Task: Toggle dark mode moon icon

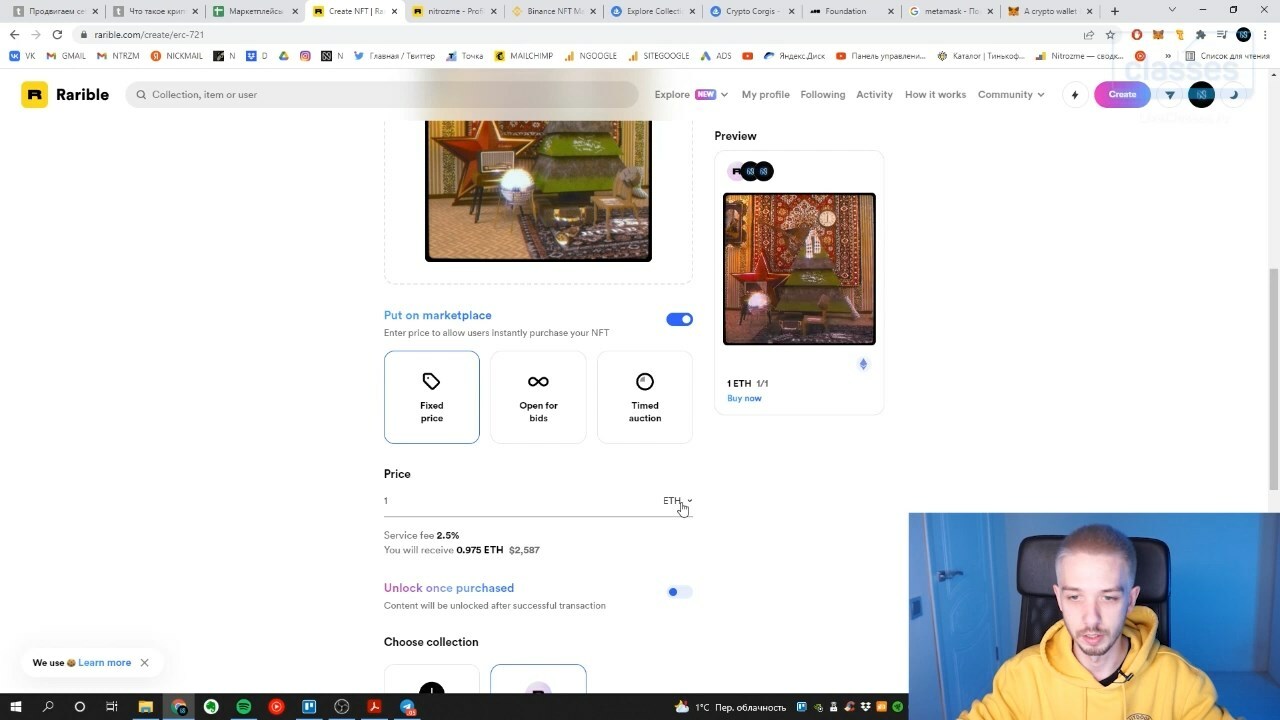Action: point(1234,95)
